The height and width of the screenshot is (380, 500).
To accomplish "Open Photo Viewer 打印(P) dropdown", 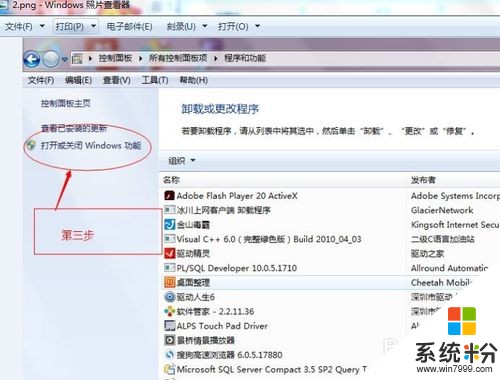I will 75,26.
